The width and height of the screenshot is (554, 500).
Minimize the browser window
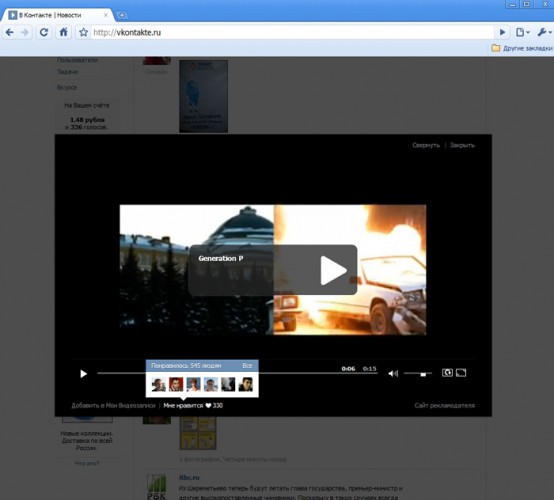point(512,4)
